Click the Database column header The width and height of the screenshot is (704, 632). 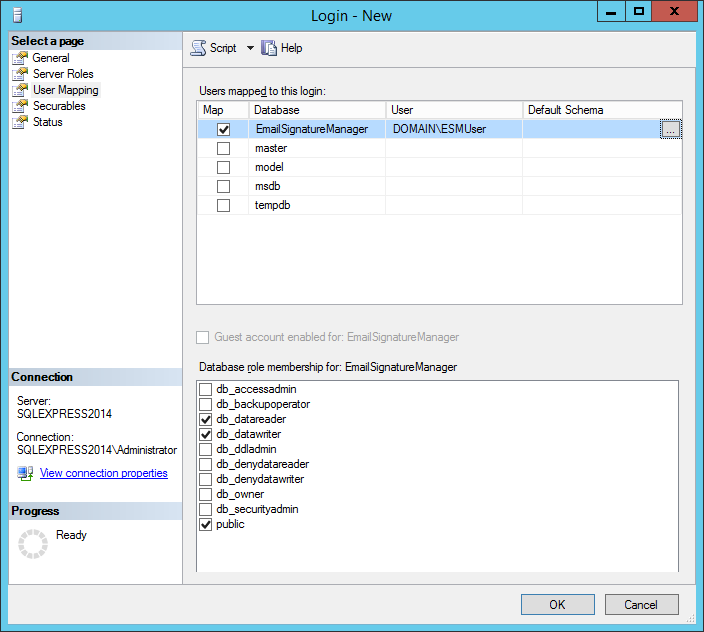coord(316,110)
